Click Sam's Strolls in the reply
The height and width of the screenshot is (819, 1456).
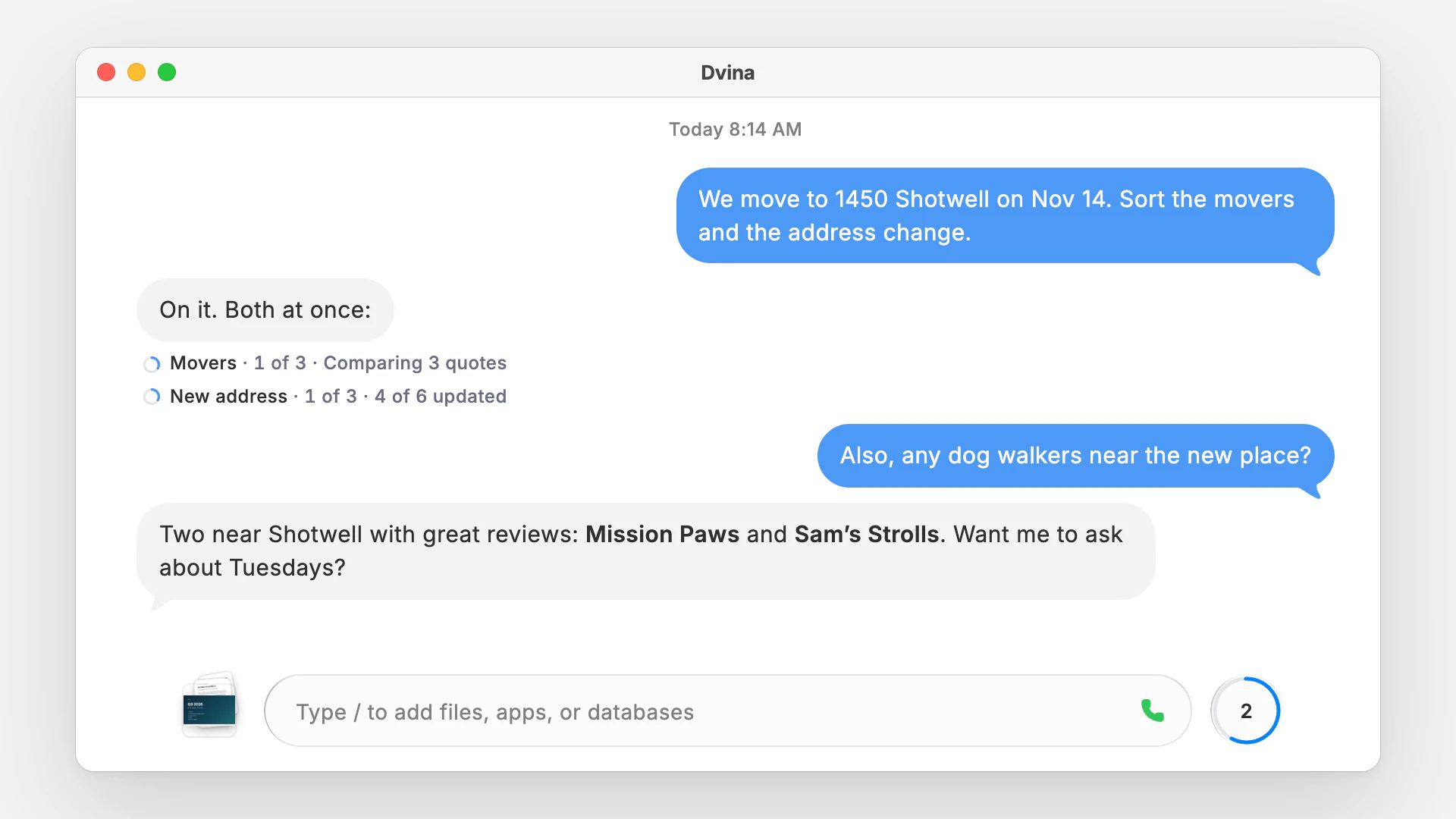coord(867,535)
